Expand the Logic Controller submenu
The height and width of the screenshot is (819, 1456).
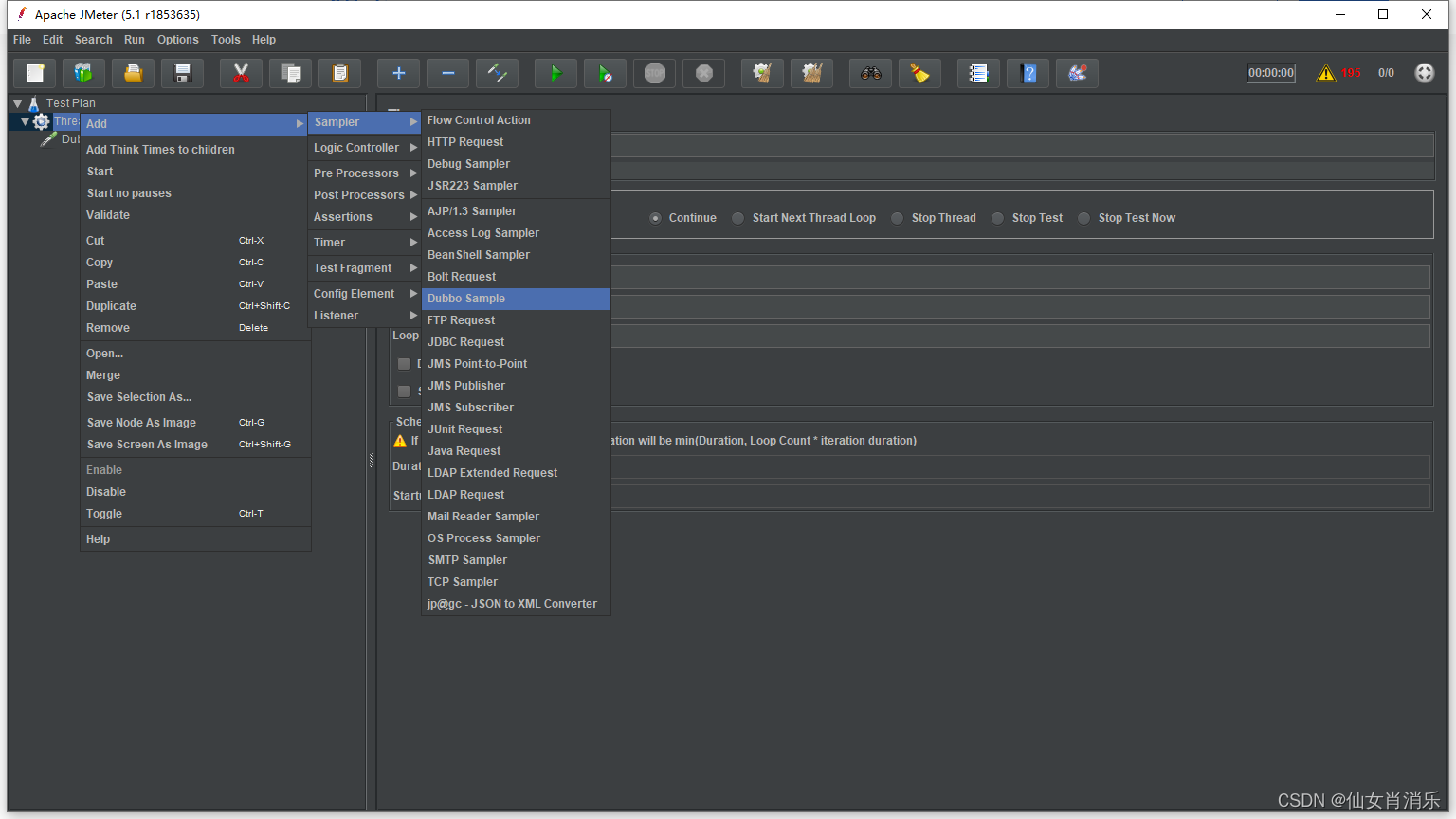pos(365,148)
